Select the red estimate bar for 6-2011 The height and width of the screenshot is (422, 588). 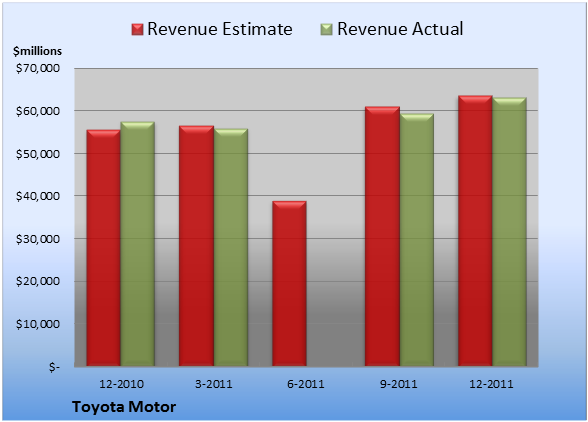289,284
